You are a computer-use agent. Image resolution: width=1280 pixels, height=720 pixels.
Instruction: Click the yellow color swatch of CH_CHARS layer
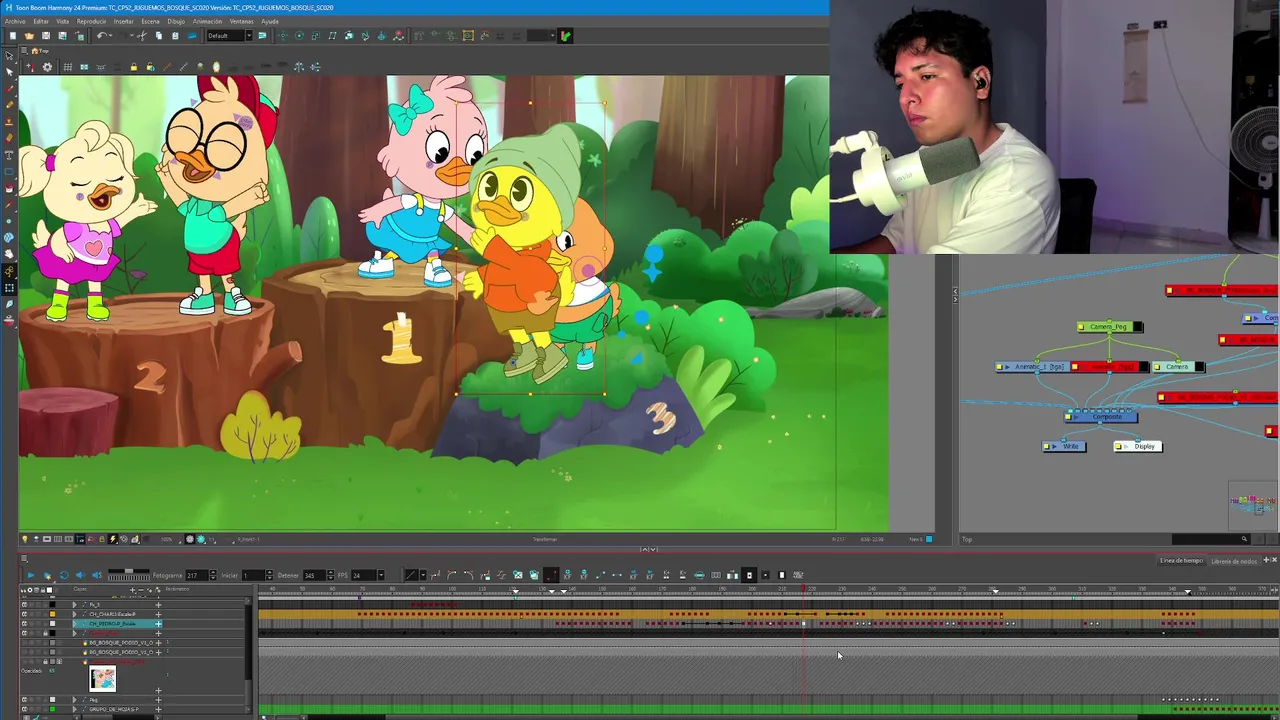[x=52, y=614]
